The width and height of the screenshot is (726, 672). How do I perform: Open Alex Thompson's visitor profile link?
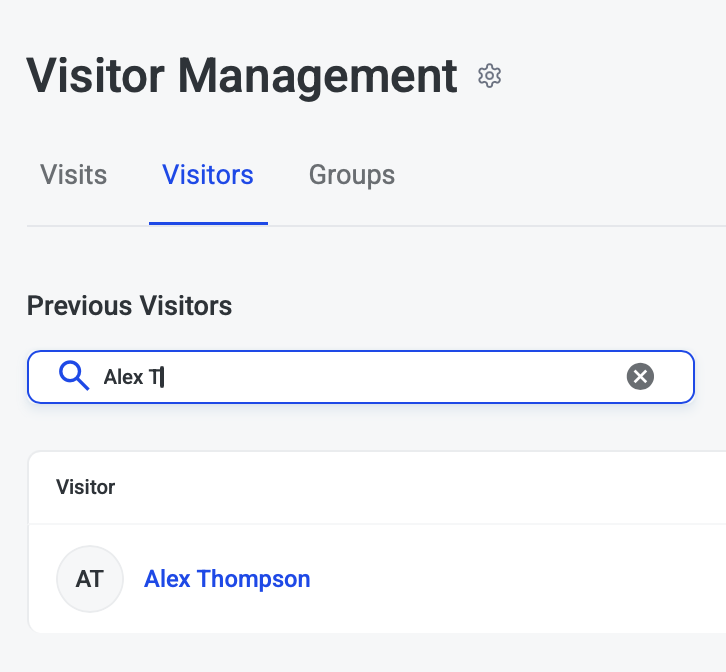point(227,579)
